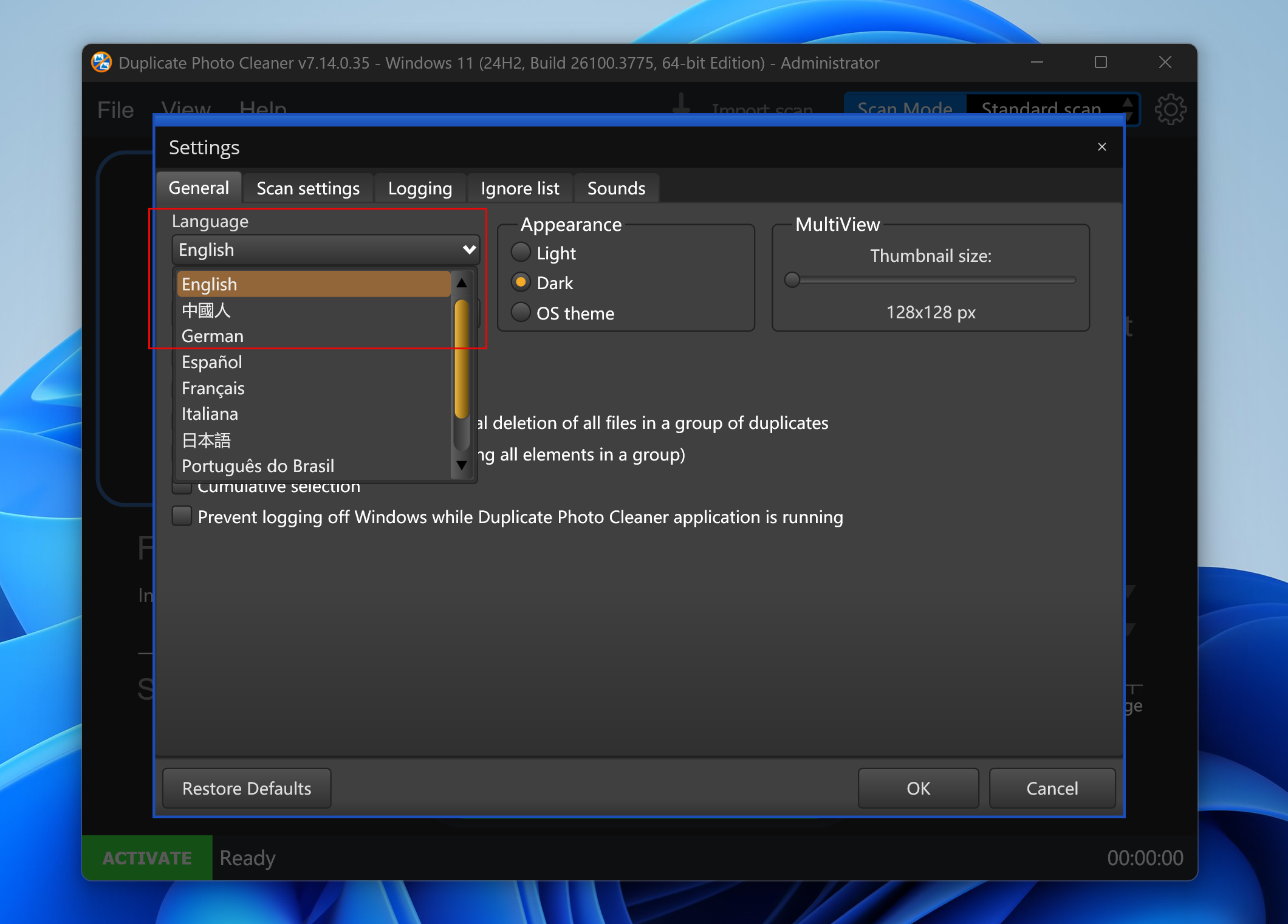The width and height of the screenshot is (1288, 924).
Task: Click the Import scan download icon
Action: 681,104
